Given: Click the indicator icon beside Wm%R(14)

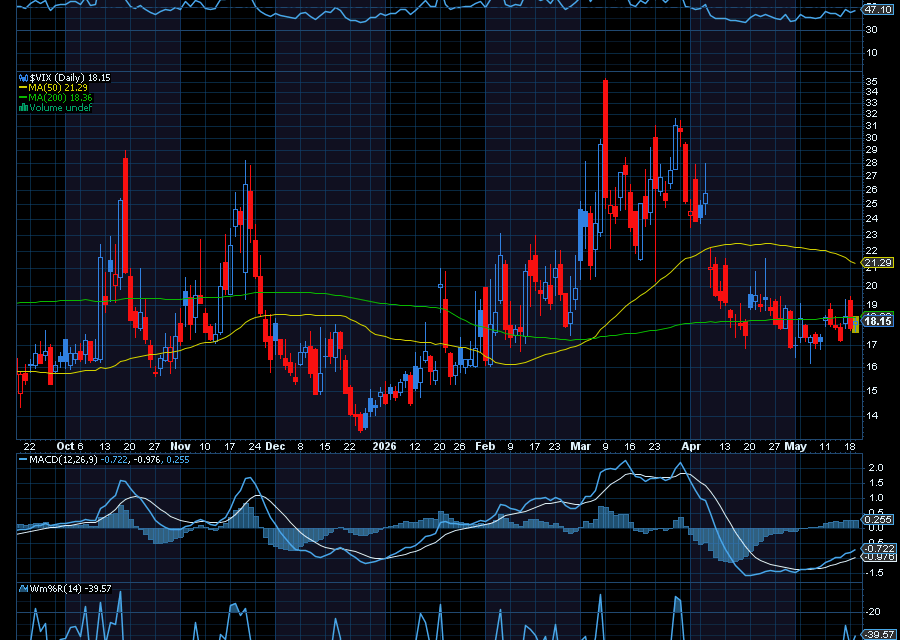Looking at the screenshot, I should pyautogui.click(x=24, y=589).
